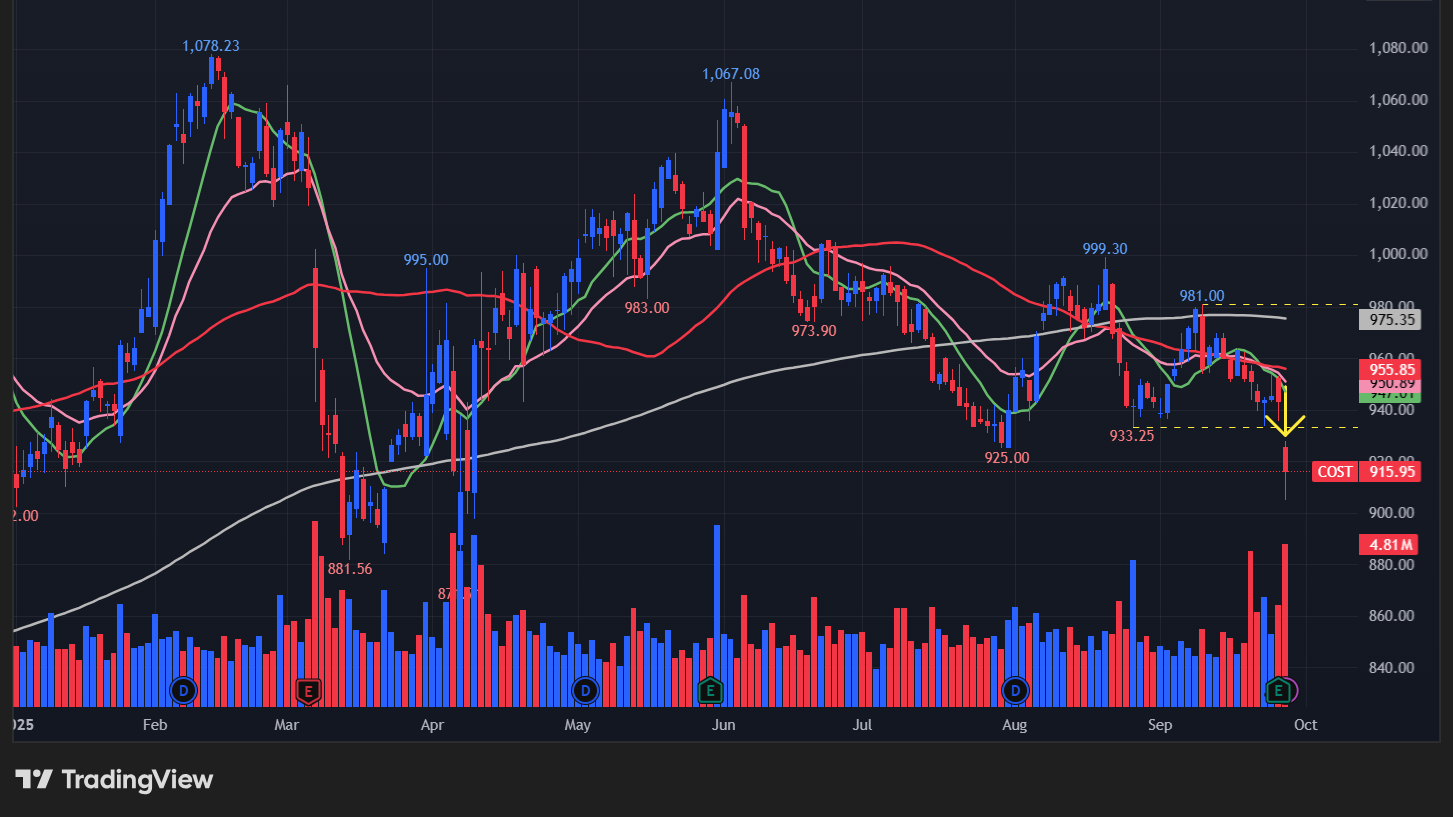Open the green earnings E marker near June
The height and width of the screenshot is (817, 1453).
point(710,690)
